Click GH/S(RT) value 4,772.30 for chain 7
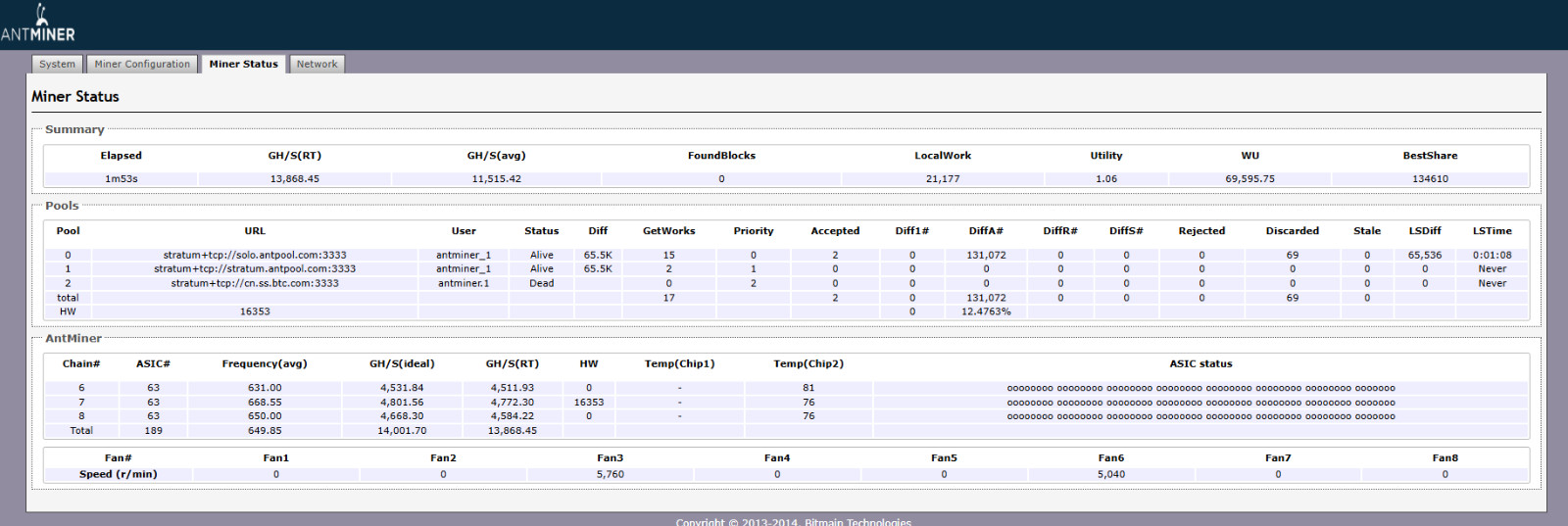 513,403
